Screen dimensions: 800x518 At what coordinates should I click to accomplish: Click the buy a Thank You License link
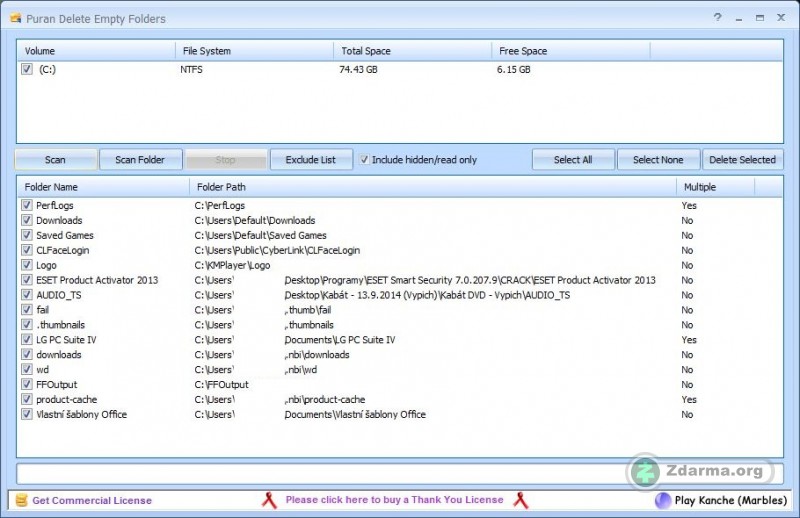point(394,500)
